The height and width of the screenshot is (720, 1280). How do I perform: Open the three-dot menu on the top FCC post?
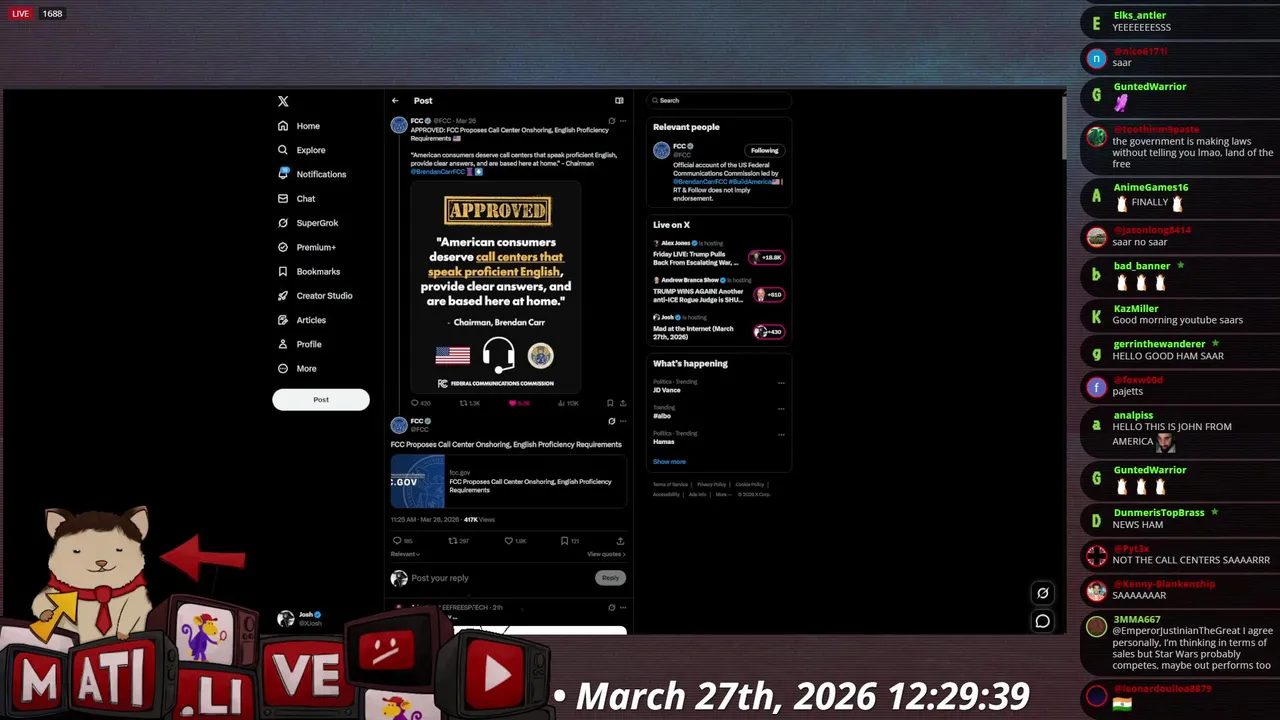(623, 121)
